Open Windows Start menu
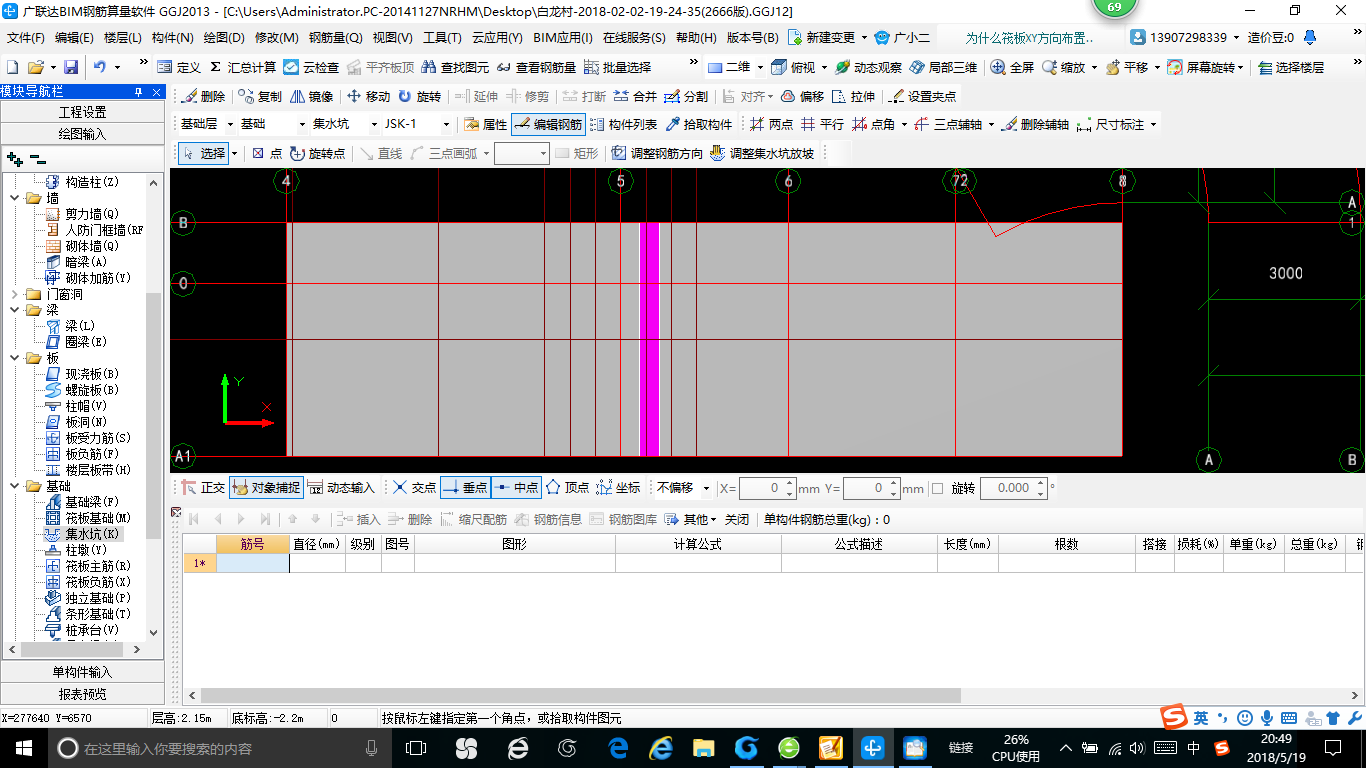This screenshot has height=768, width=1366. coord(22,747)
